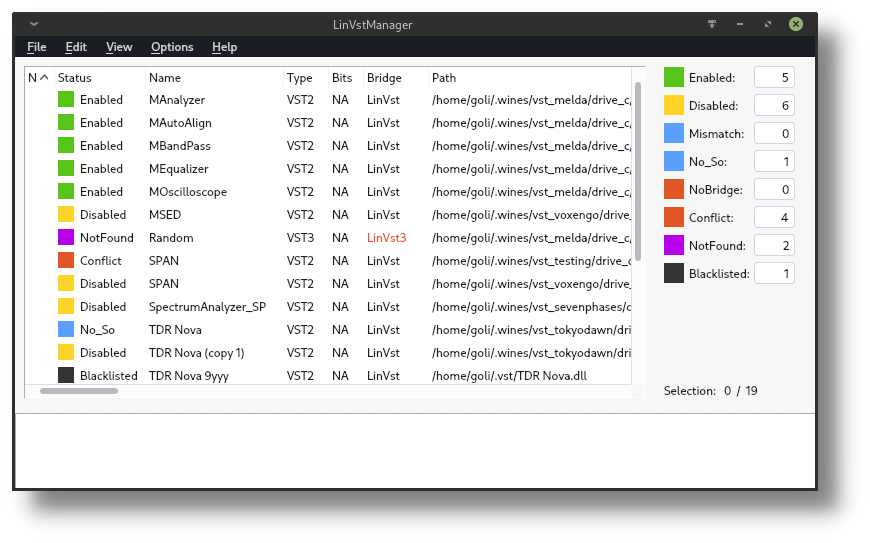Click green status icon of MEqualizer row
The image size is (870, 543).
pyautogui.click(x=66, y=169)
